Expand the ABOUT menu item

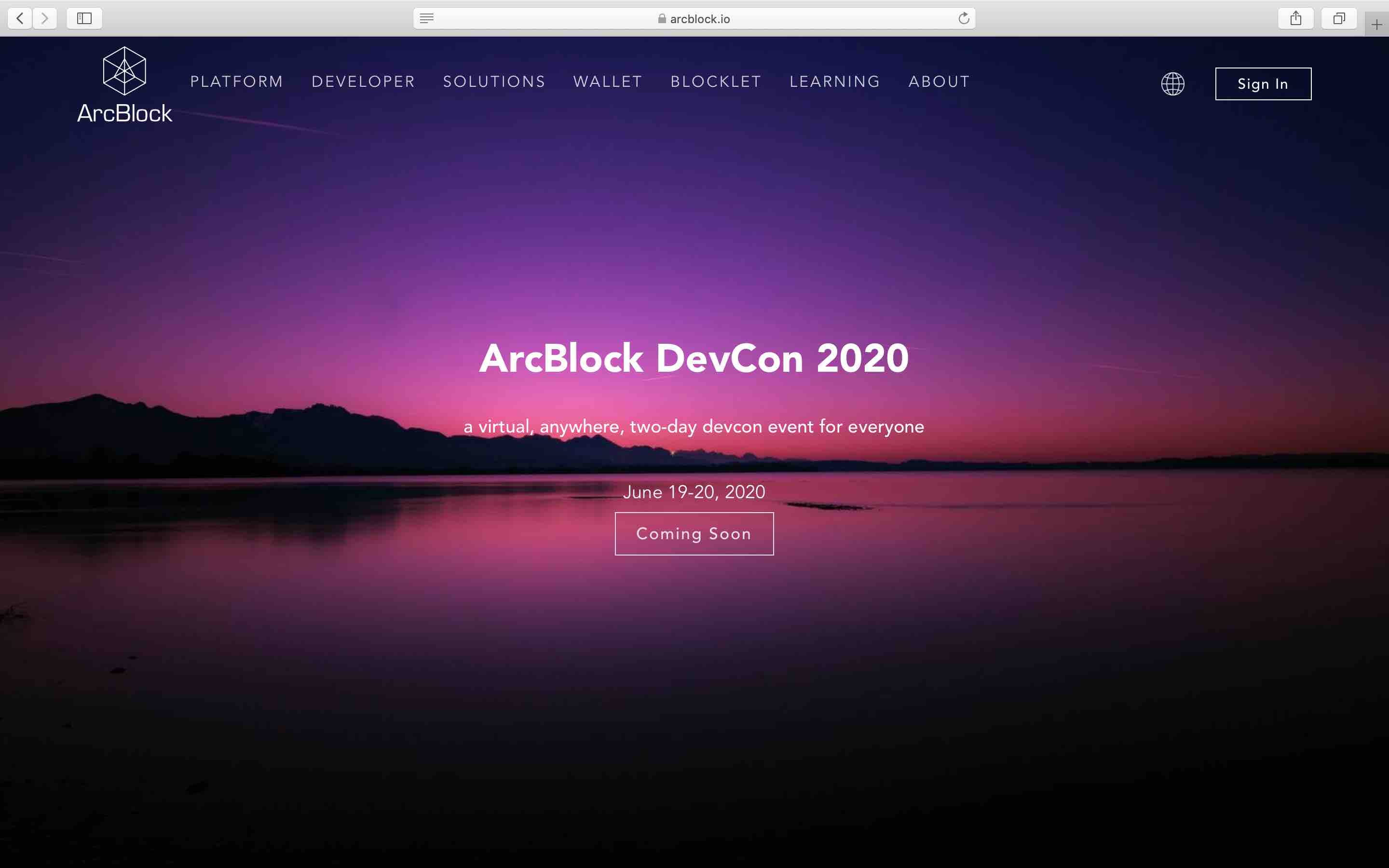click(939, 81)
